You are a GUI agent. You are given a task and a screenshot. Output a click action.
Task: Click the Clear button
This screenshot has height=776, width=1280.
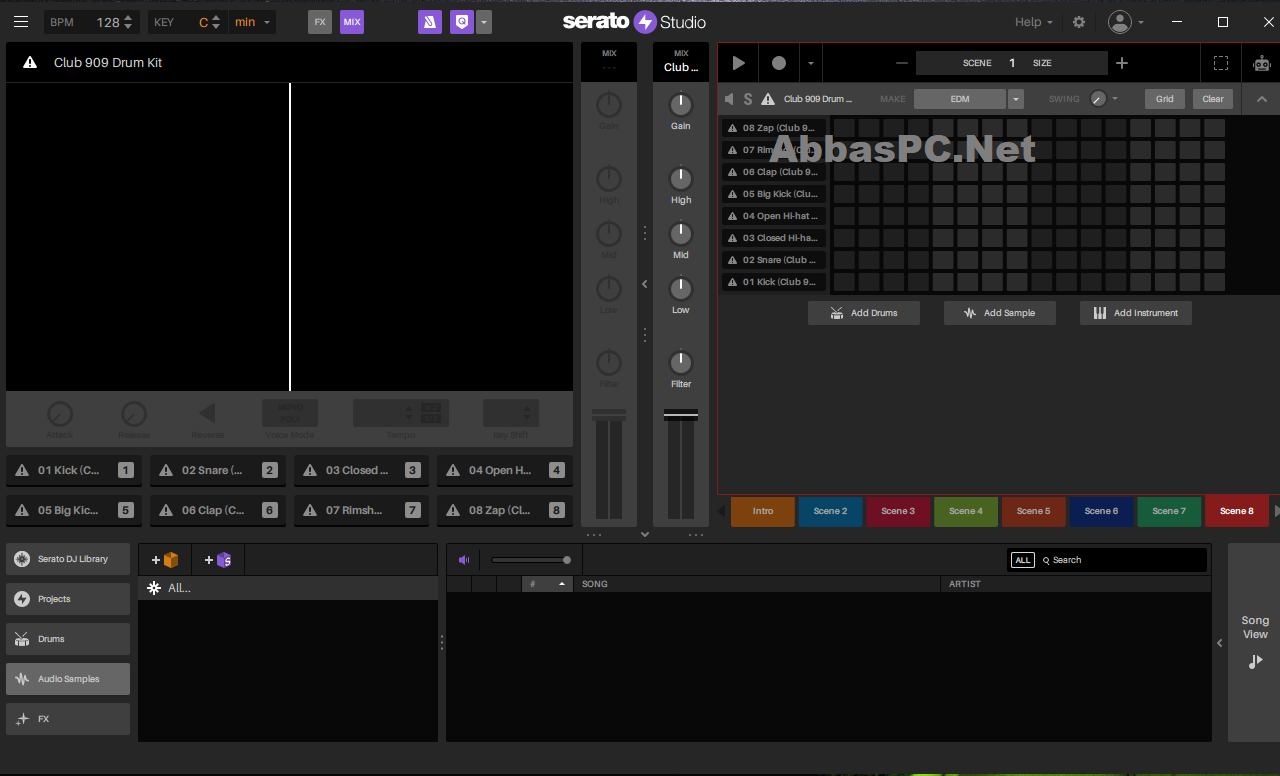coord(1213,99)
